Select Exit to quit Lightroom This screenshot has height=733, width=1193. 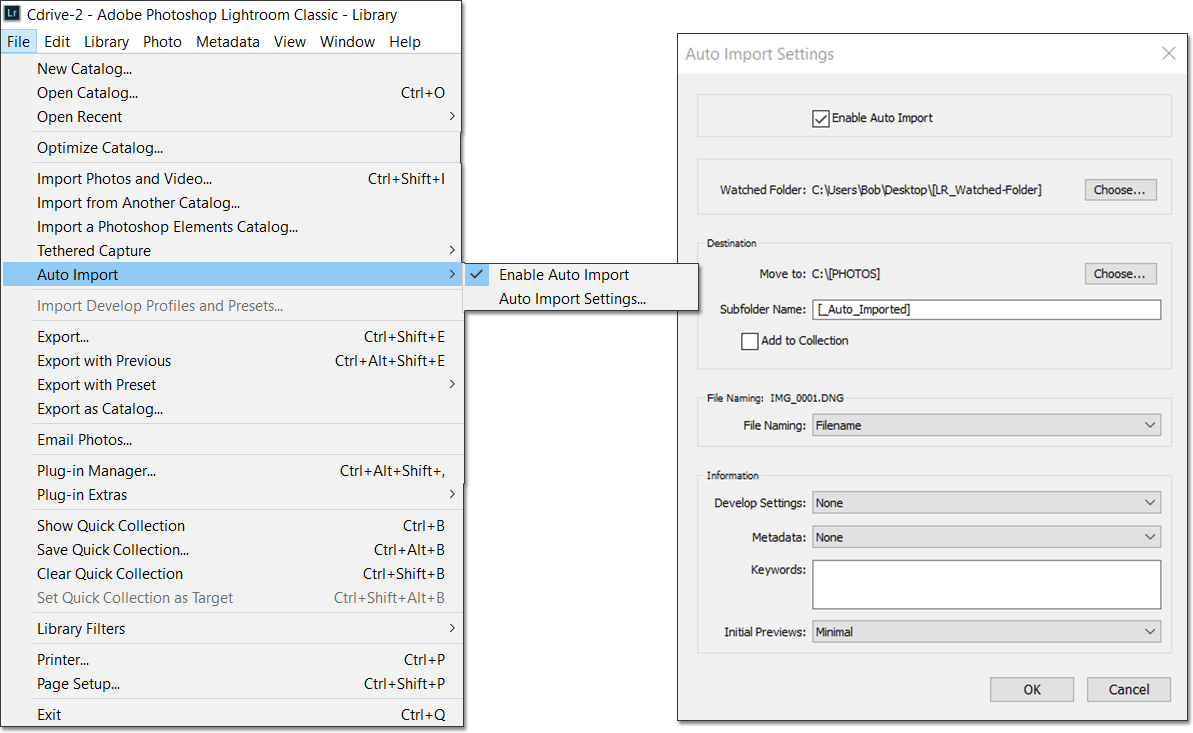tap(232, 715)
